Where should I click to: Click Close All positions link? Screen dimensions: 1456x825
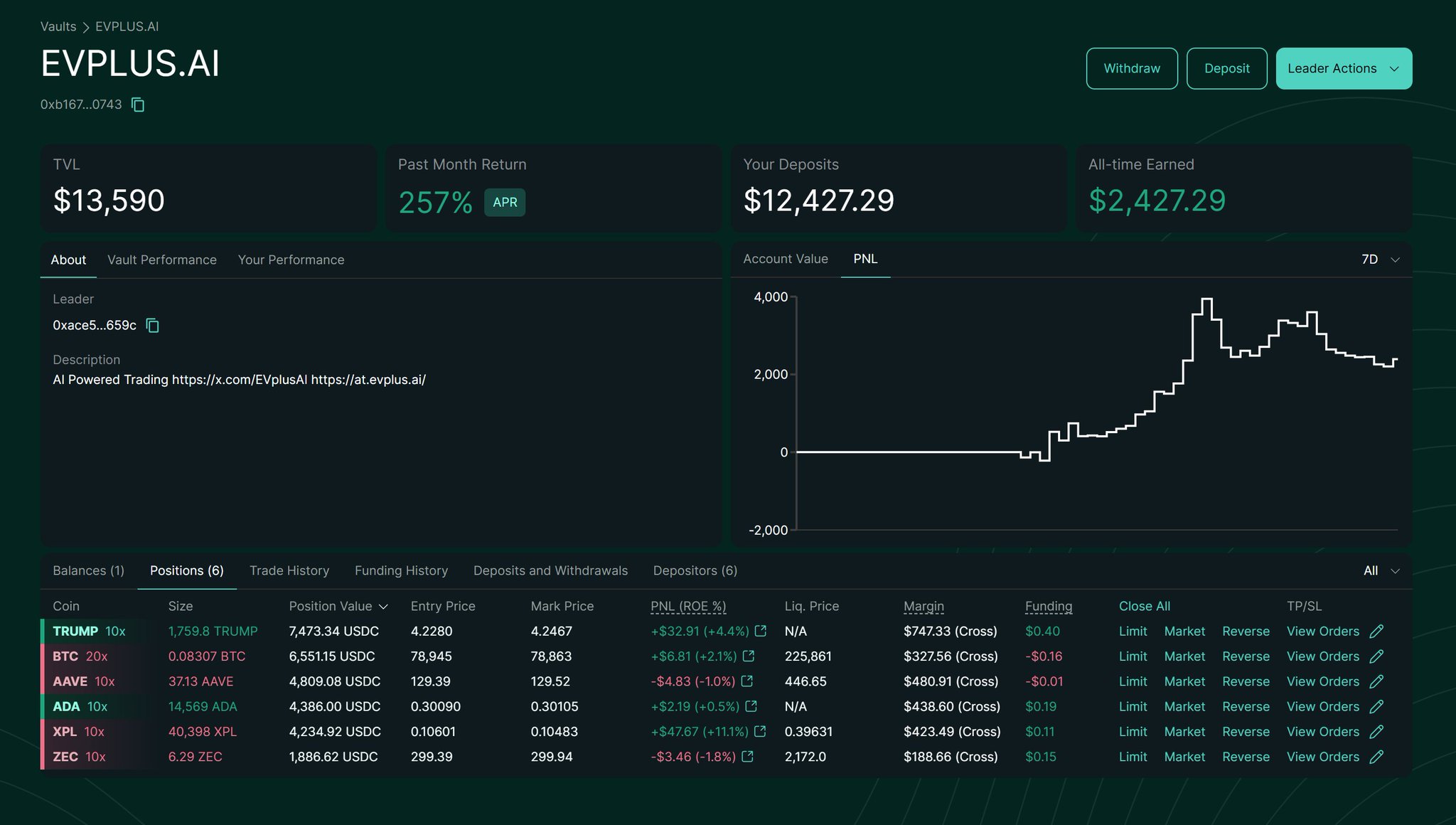click(x=1144, y=606)
